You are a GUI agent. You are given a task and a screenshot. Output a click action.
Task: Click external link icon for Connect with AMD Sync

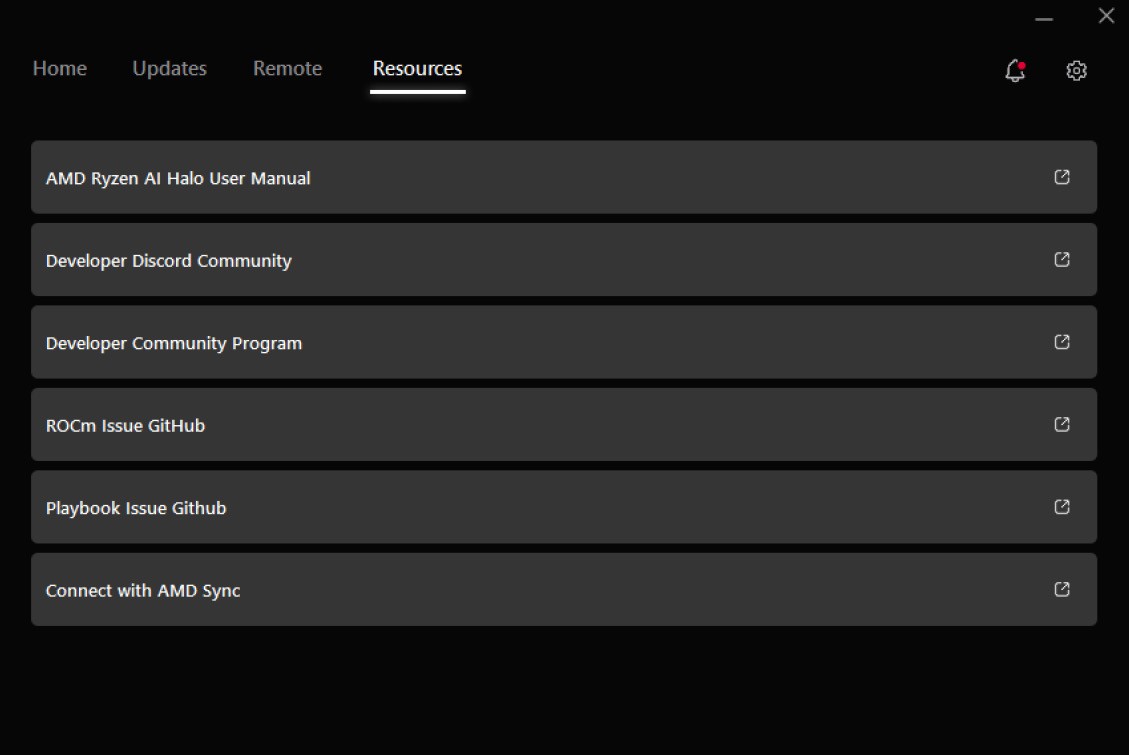point(1062,589)
